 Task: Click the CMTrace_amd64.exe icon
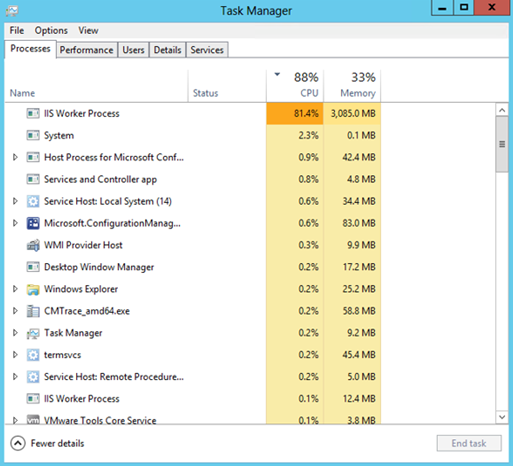(33, 311)
